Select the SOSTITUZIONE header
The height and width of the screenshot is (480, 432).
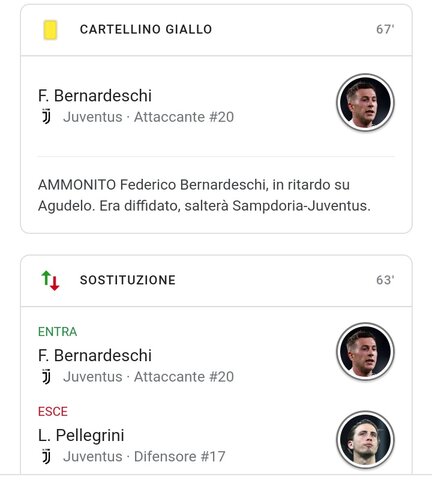pyautogui.click(x=128, y=280)
